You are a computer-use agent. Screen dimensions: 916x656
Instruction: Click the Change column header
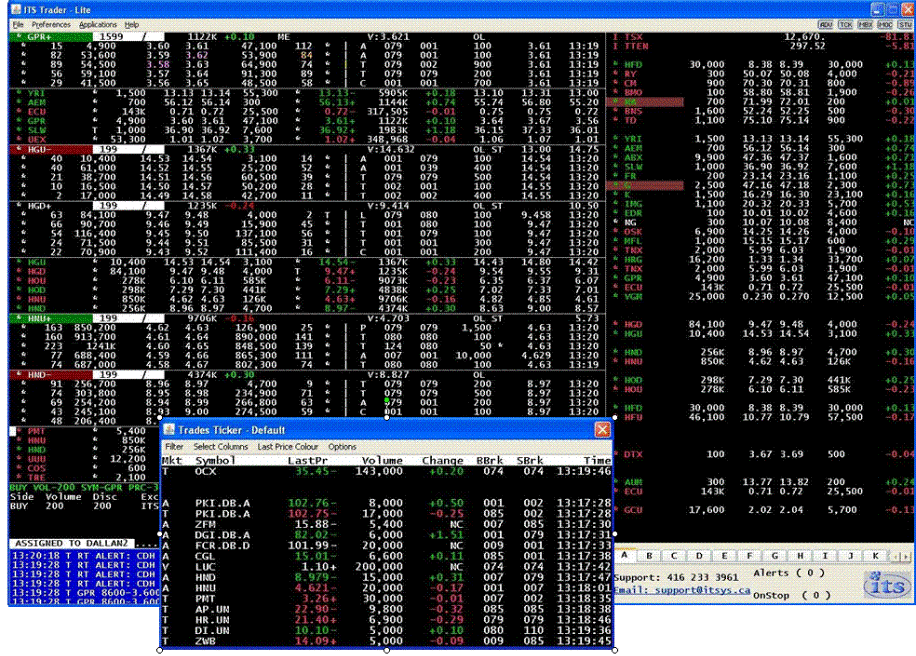point(442,460)
